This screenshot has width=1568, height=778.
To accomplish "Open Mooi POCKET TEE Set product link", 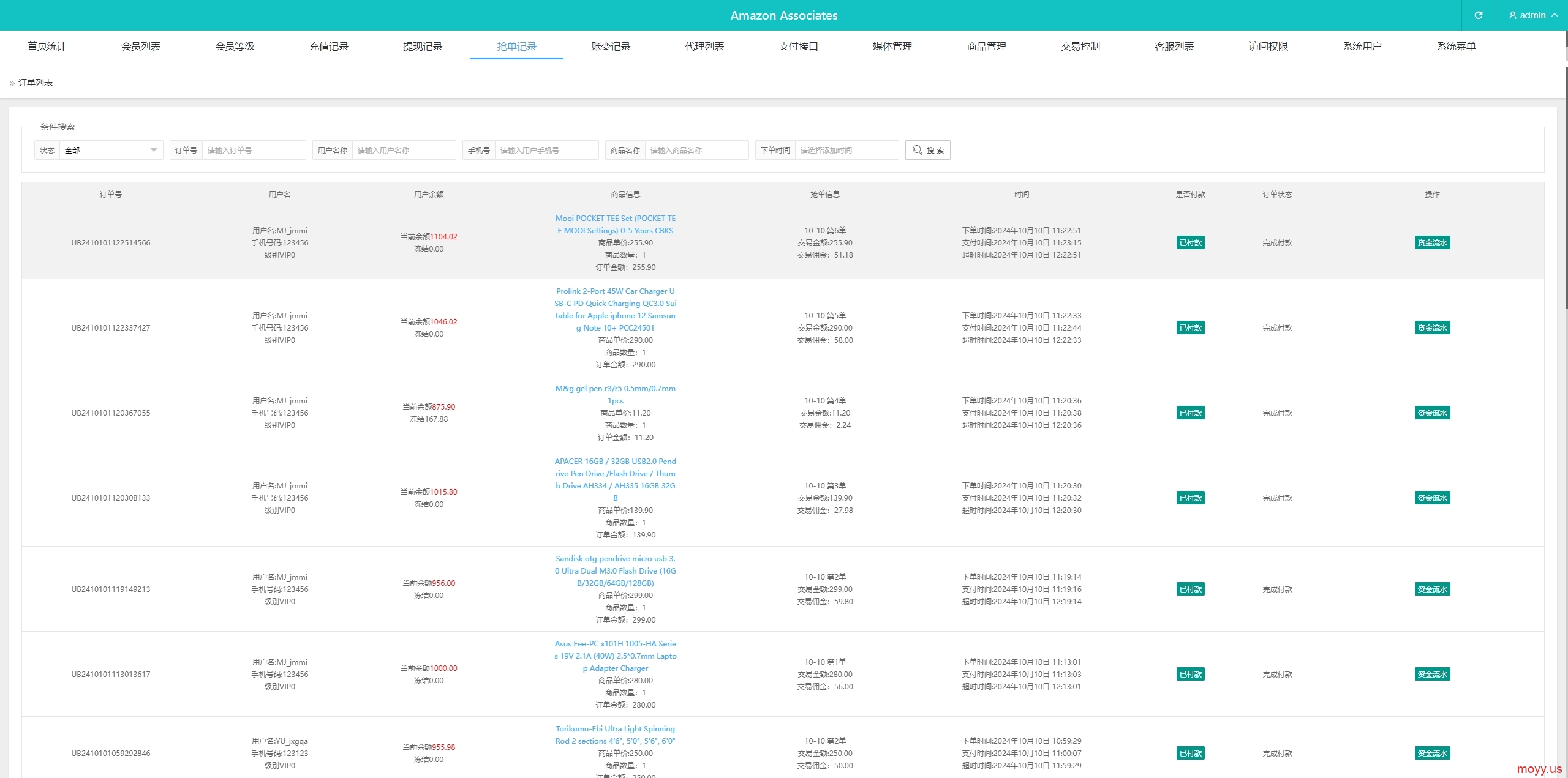I will point(615,224).
